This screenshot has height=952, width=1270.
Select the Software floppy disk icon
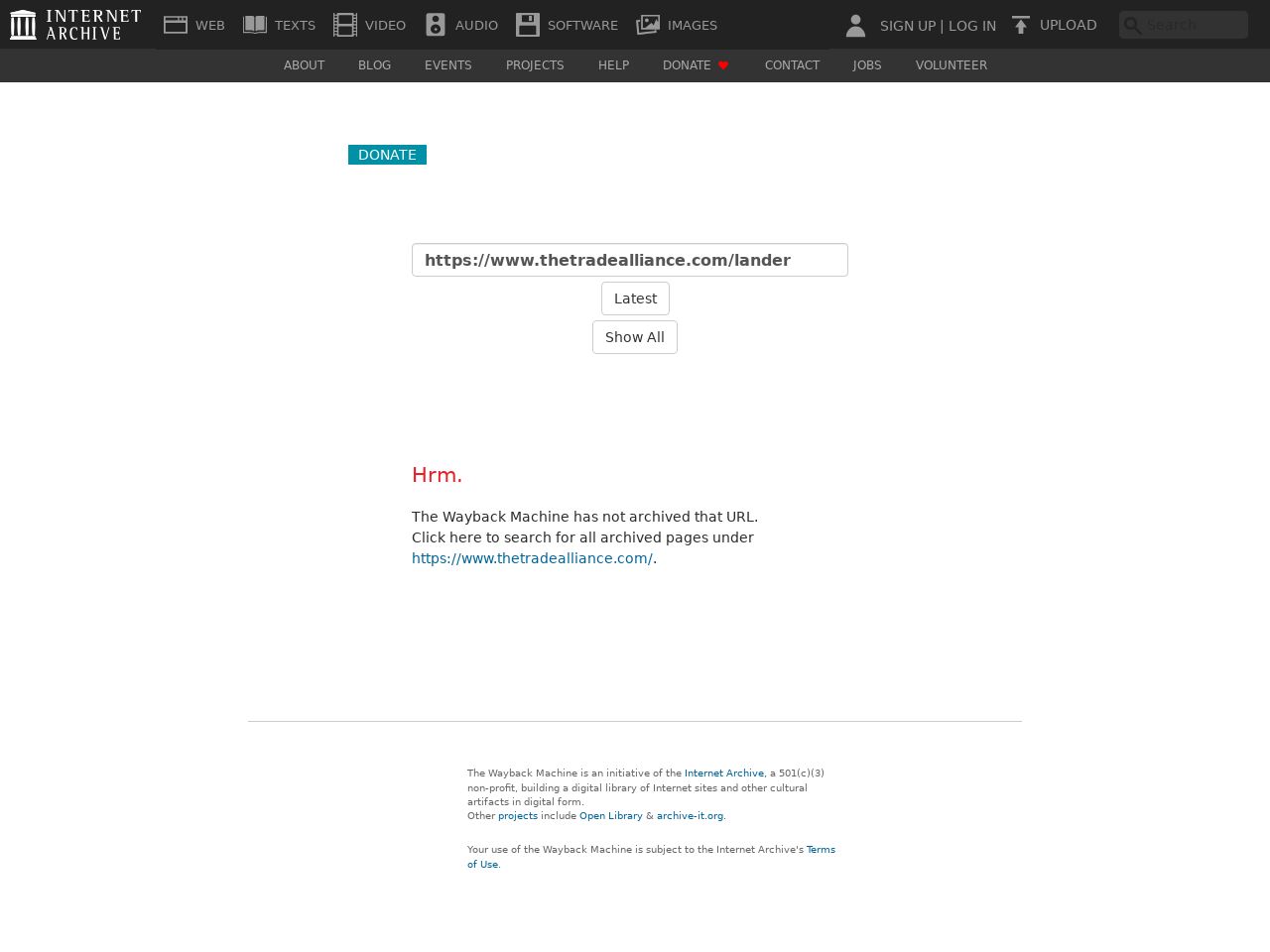[528, 25]
